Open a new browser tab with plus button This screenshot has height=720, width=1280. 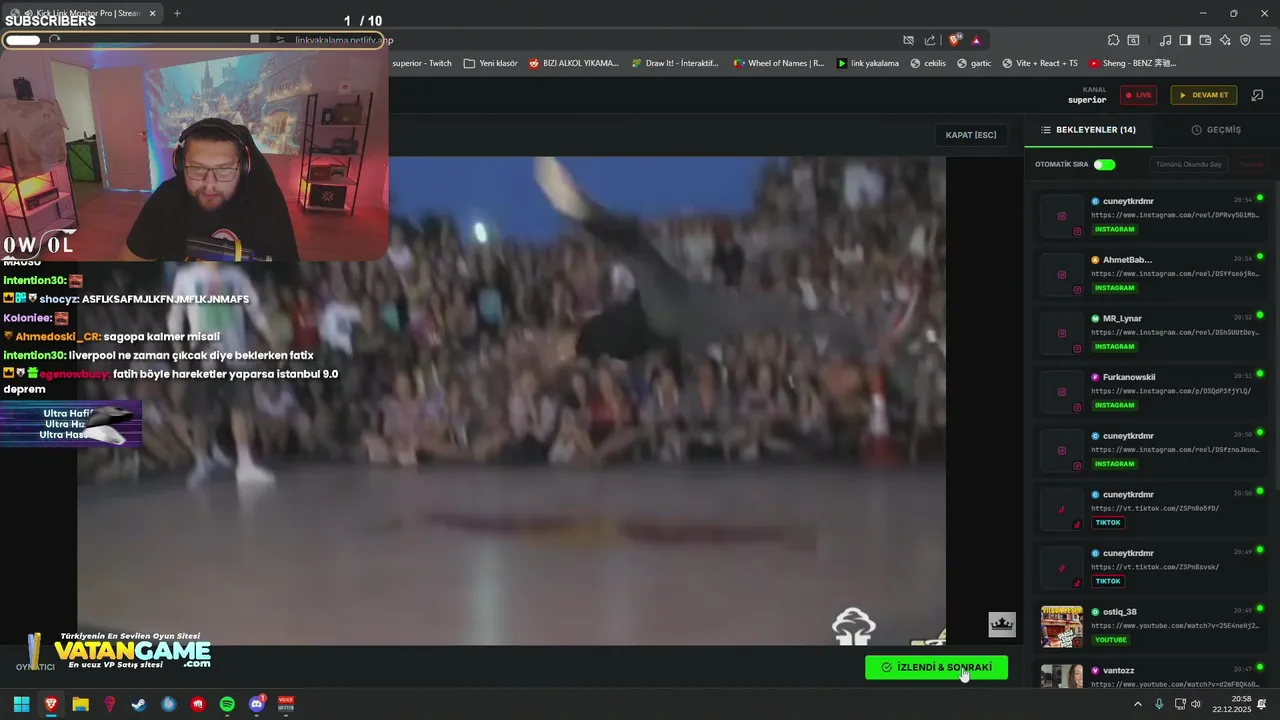click(x=177, y=13)
